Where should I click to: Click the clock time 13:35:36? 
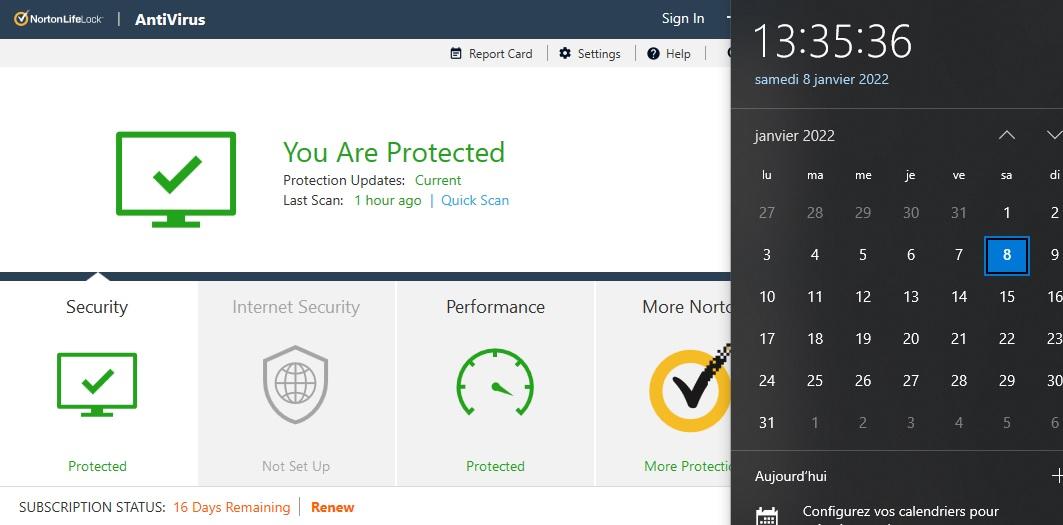(833, 42)
